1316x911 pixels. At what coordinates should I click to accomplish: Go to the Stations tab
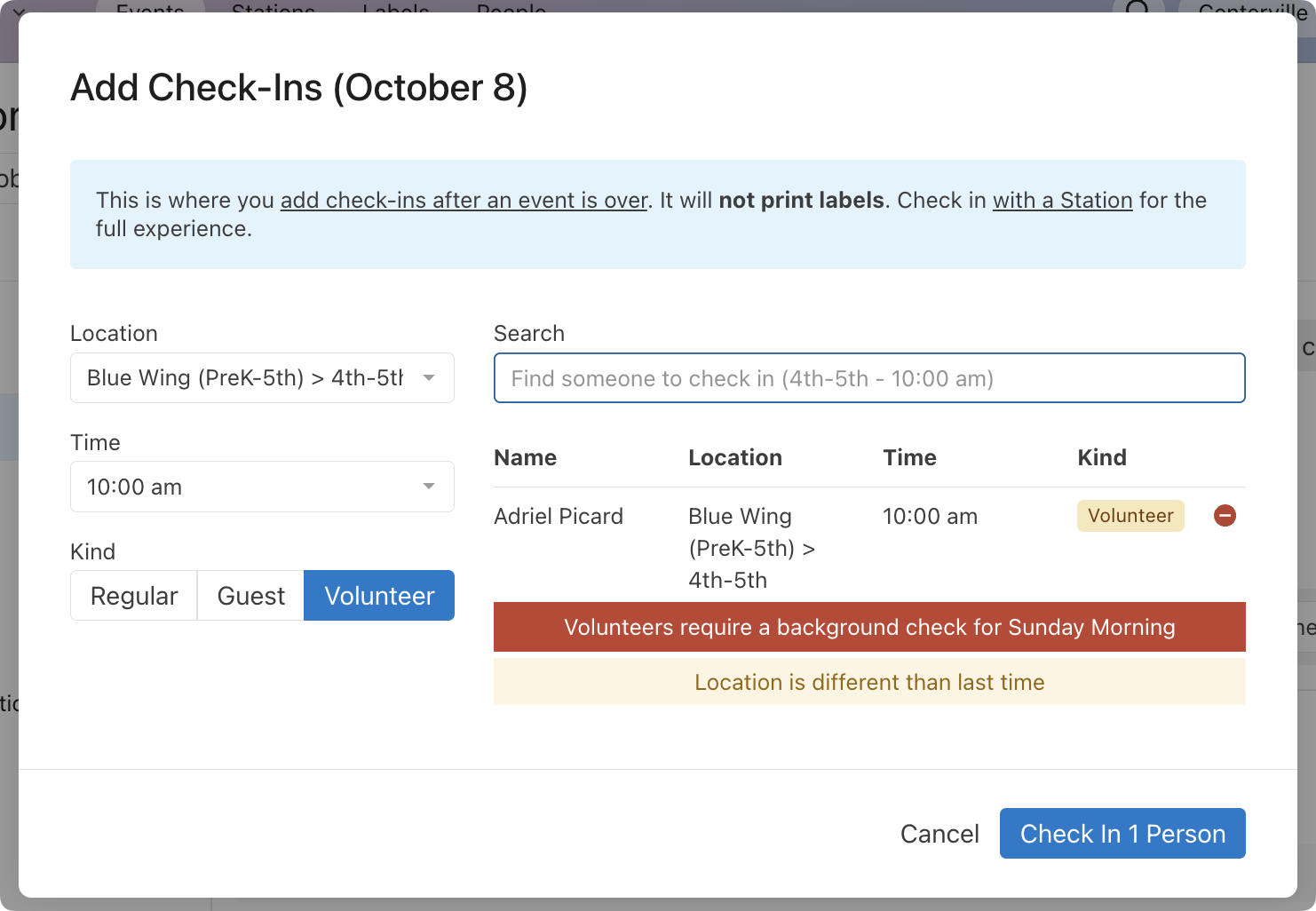pyautogui.click(x=273, y=8)
